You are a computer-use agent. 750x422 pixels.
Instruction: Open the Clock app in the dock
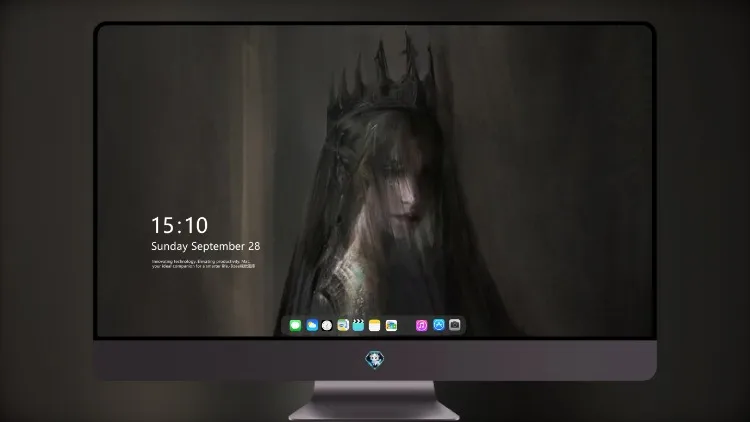[x=327, y=325]
